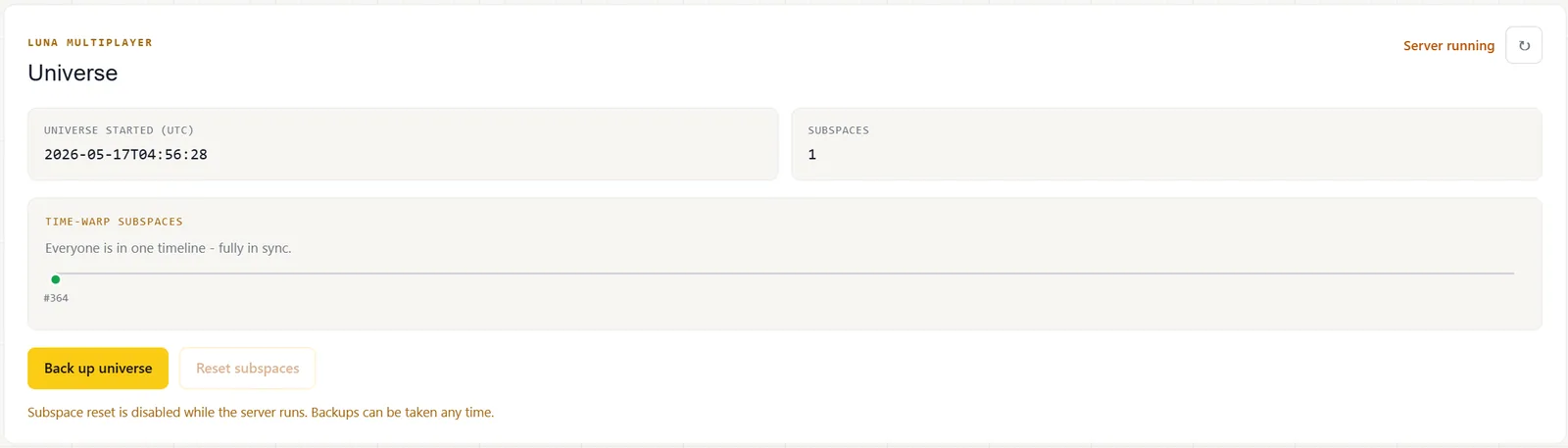Click the refresh icon beside Server running
Viewport: 1568px width, 448px height.
click(1523, 45)
